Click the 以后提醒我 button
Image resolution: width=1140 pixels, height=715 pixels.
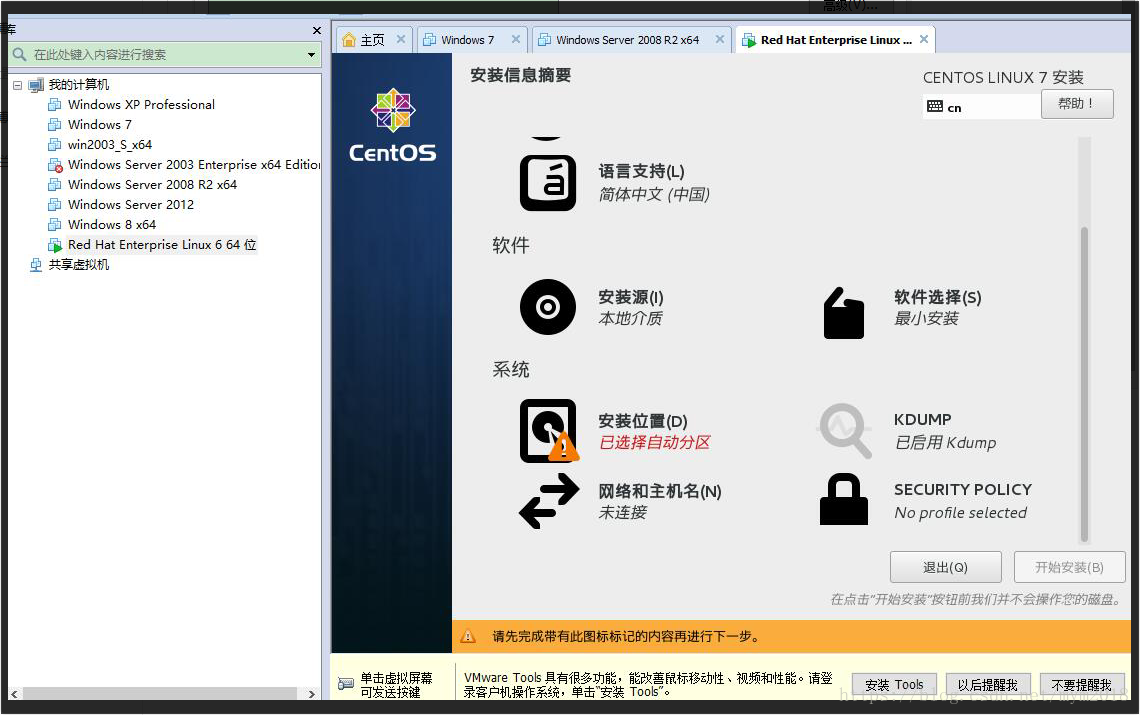click(987, 684)
